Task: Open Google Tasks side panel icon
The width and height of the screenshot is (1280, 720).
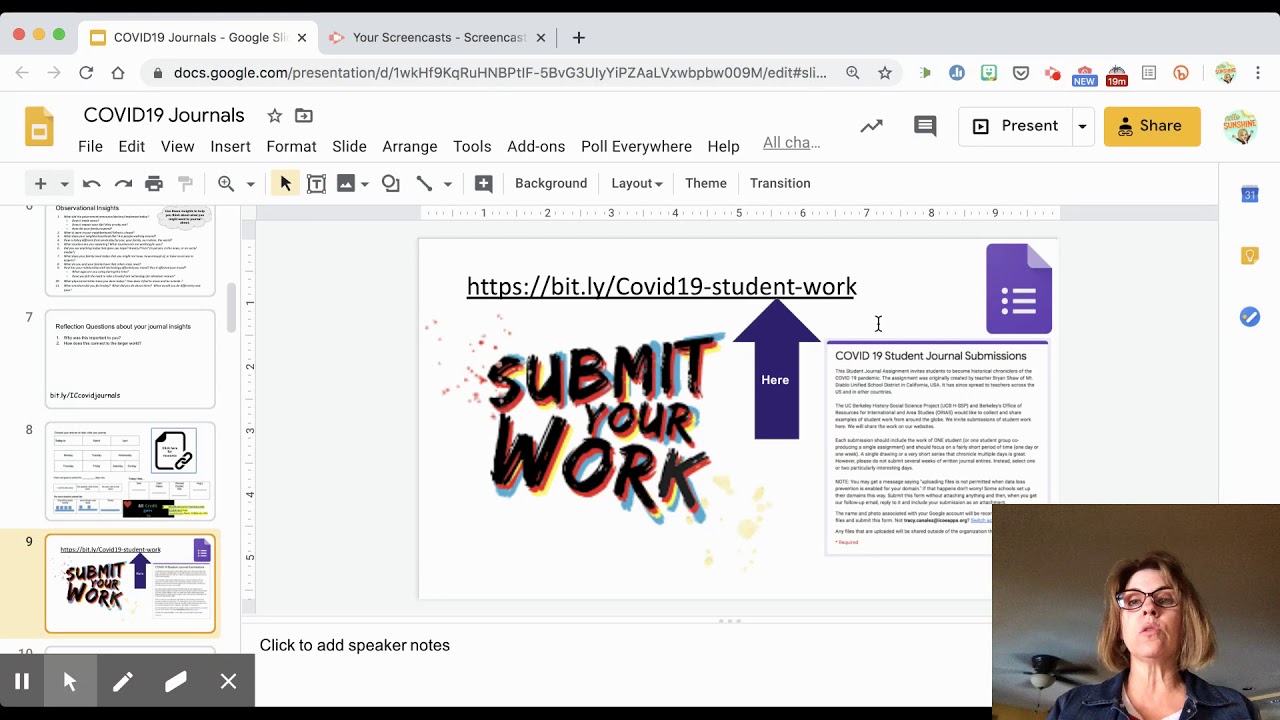Action: point(1250,317)
